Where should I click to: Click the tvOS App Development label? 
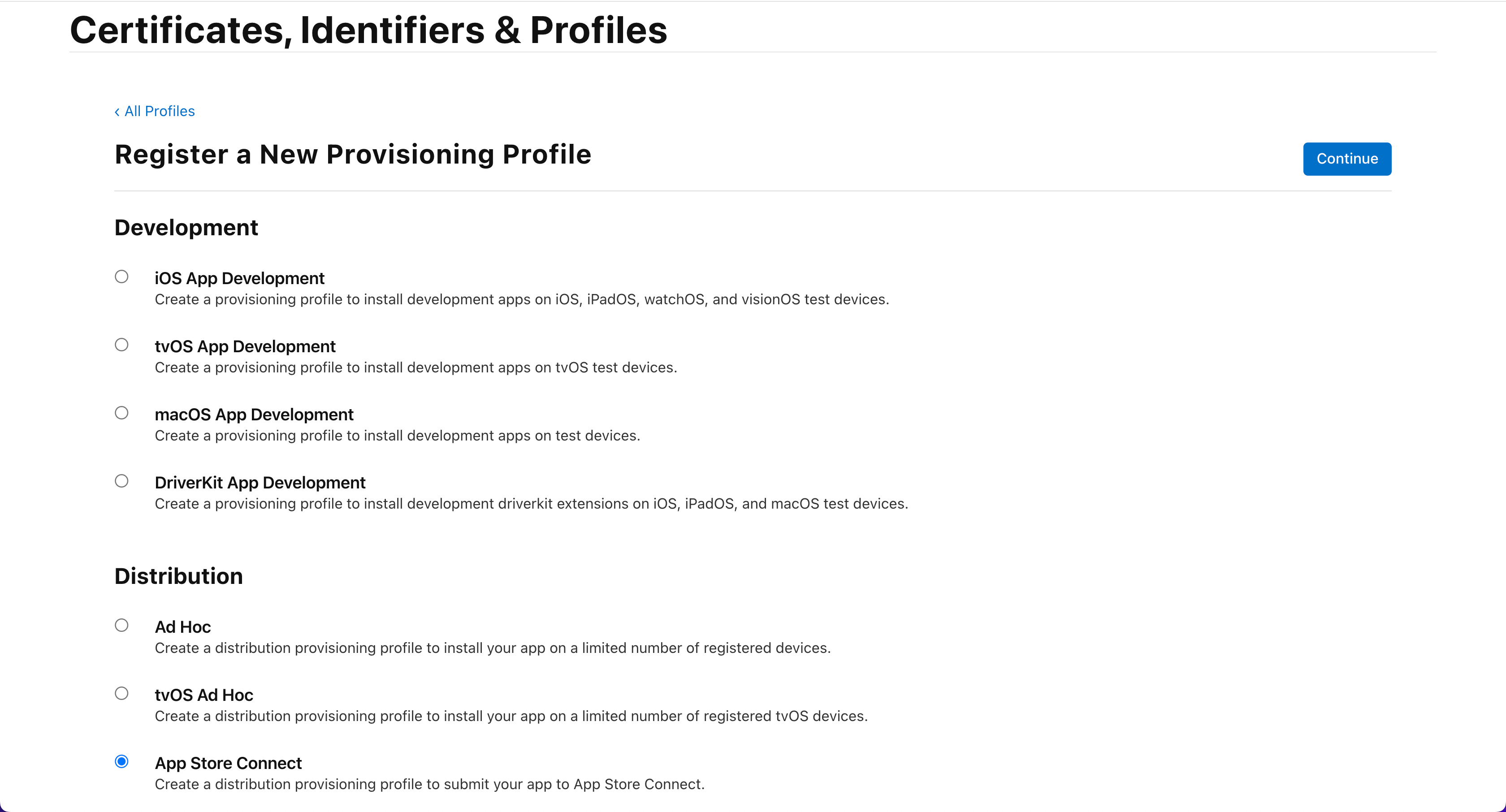pos(245,346)
